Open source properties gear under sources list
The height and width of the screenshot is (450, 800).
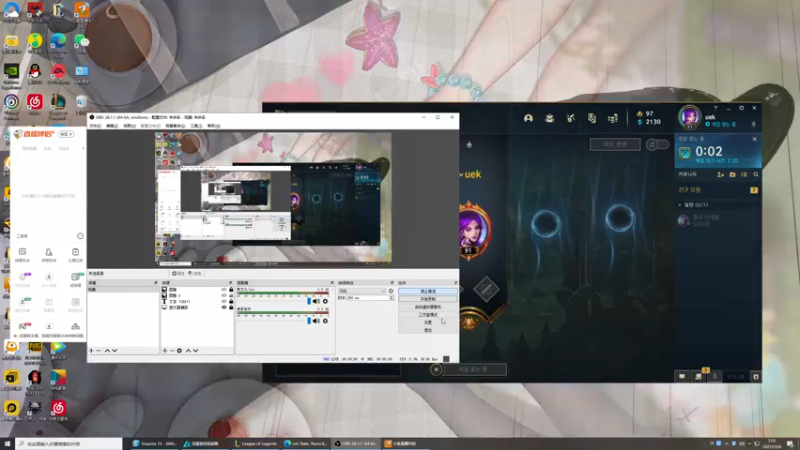pos(179,351)
